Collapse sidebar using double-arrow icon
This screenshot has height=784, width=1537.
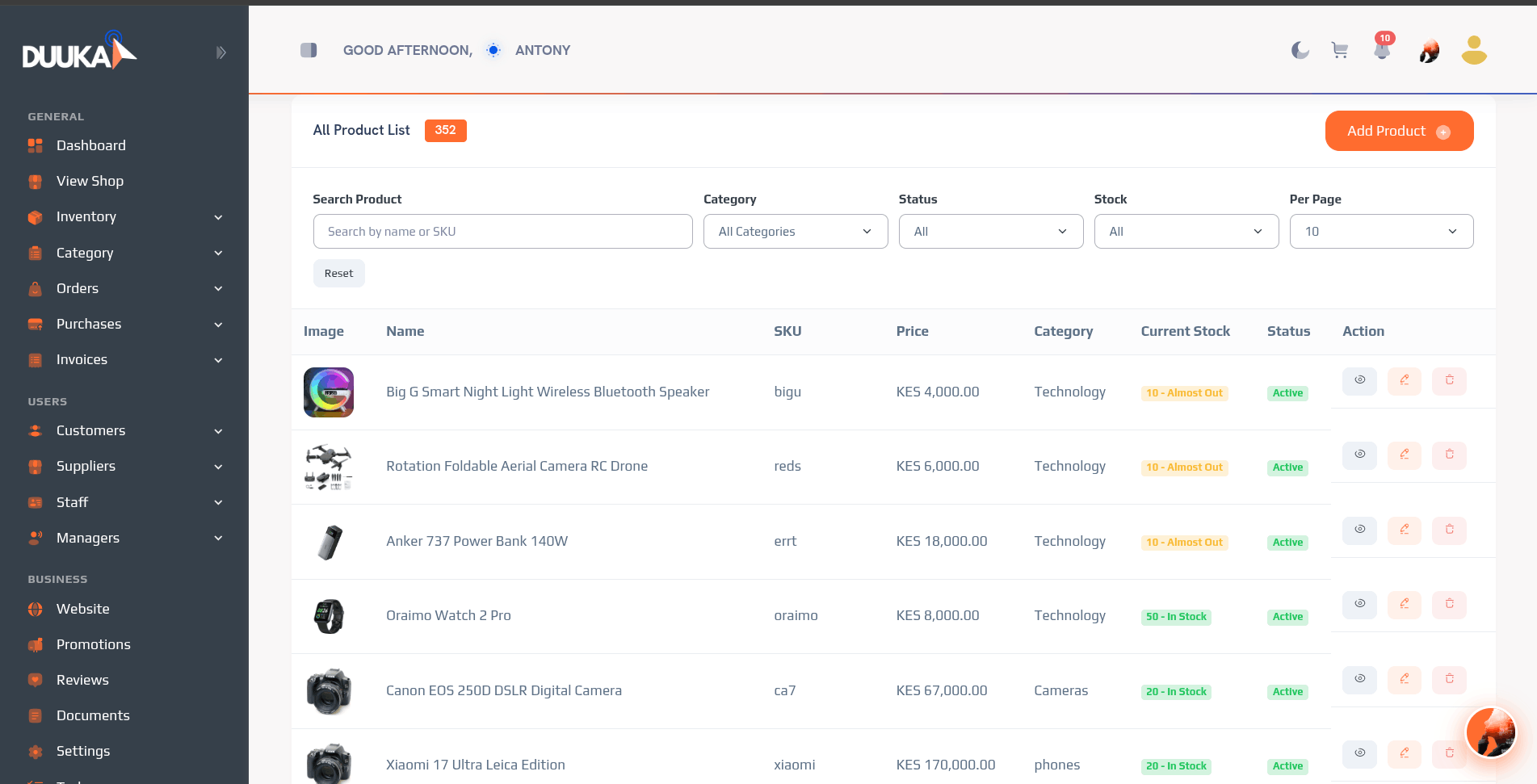[220, 52]
